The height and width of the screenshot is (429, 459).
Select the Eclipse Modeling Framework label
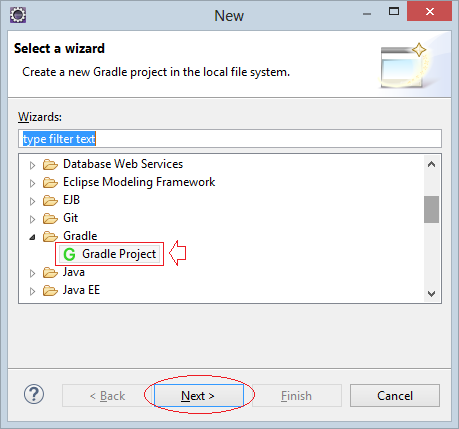139,182
